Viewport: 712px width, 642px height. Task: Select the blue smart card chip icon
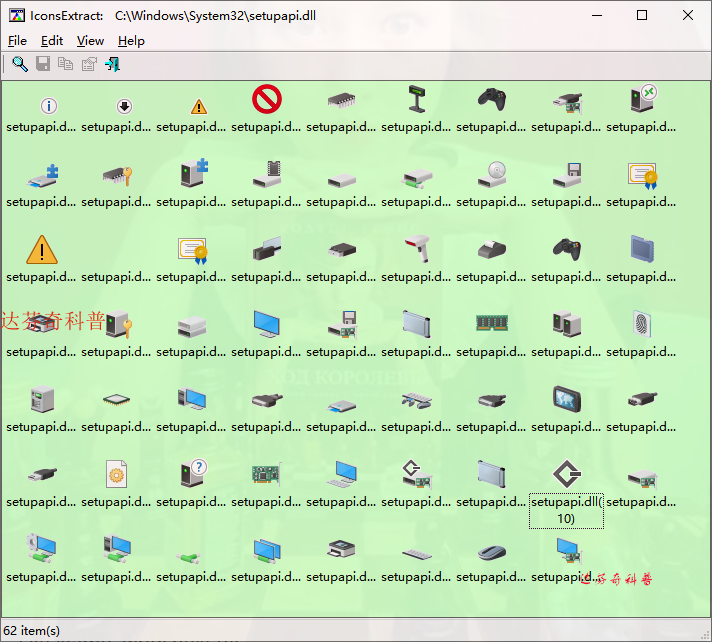point(642,249)
